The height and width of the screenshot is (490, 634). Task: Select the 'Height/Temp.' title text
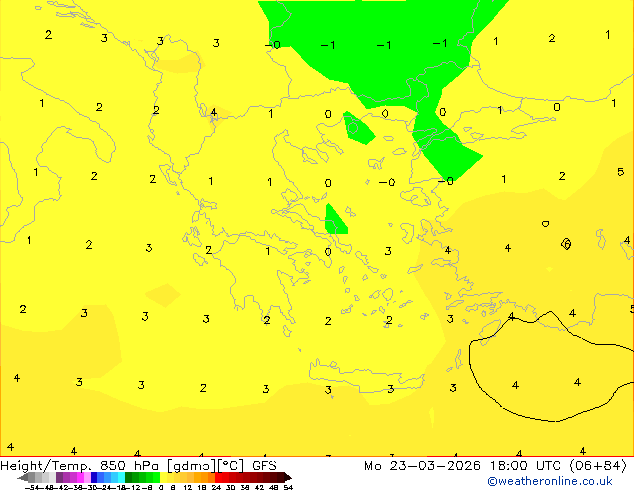46,466
